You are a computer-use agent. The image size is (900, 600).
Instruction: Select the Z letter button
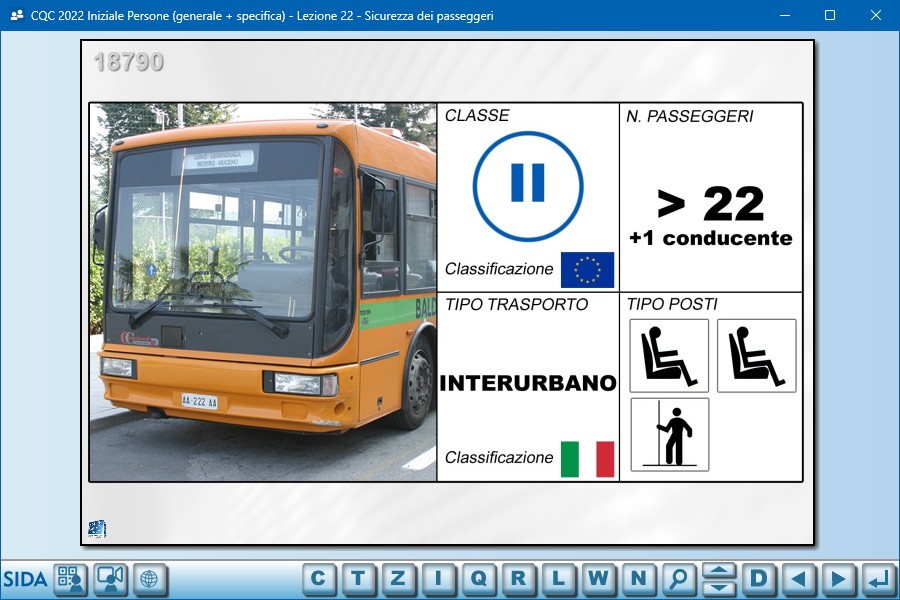tap(398, 578)
